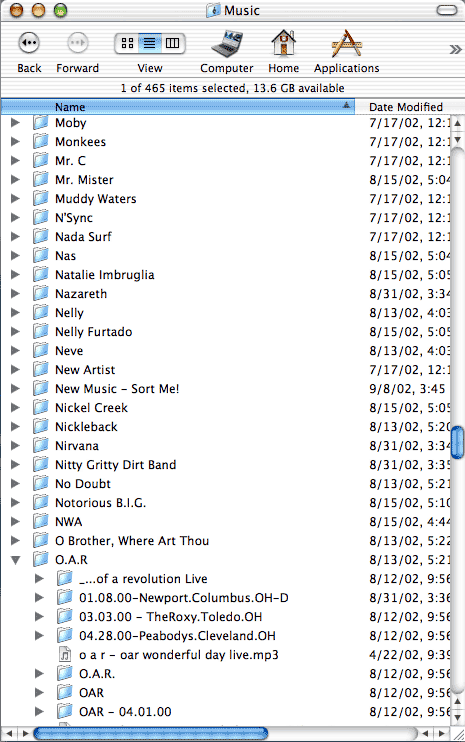Expand '_...of a revolution Live' subfolder triangle
This screenshot has height=742, width=465.
39,578
